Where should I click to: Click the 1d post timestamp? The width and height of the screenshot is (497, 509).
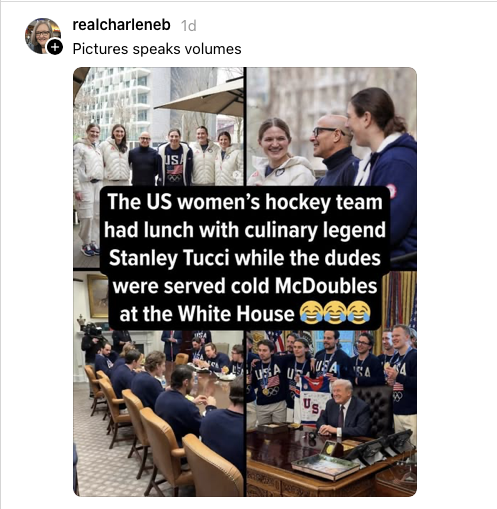188,26
